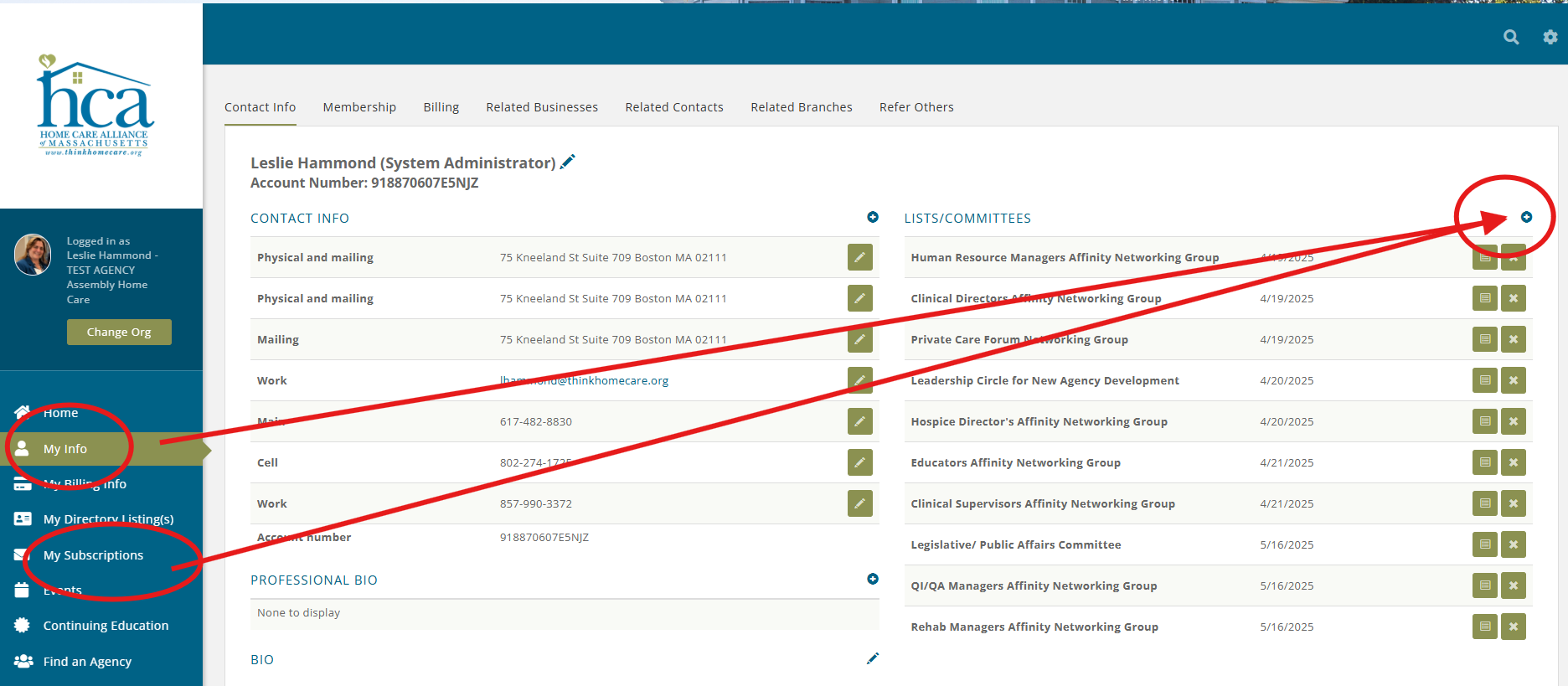Image resolution: width=1568 pixels, height=686 pixels.
Task: Remove Clinical Directors Affinity Networking Group
Action: [1514, 298]
